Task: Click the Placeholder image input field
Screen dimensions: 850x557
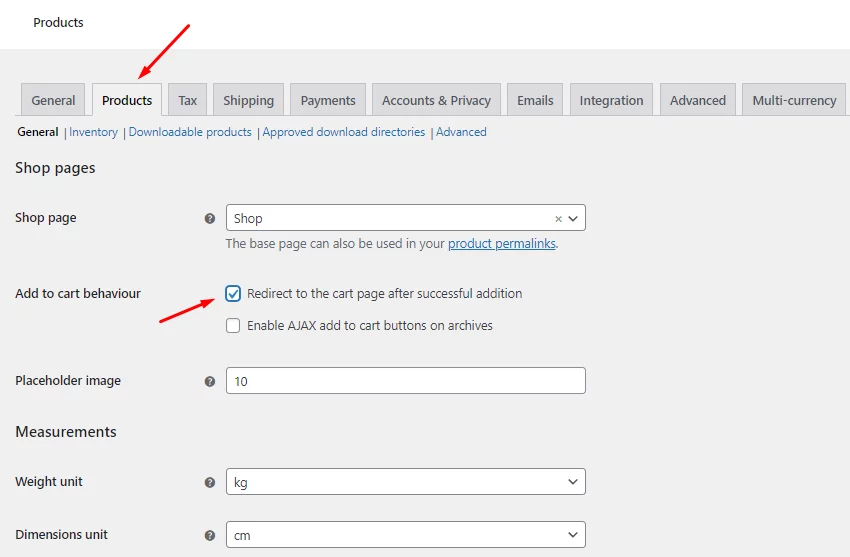Action: tap(405, 381)
